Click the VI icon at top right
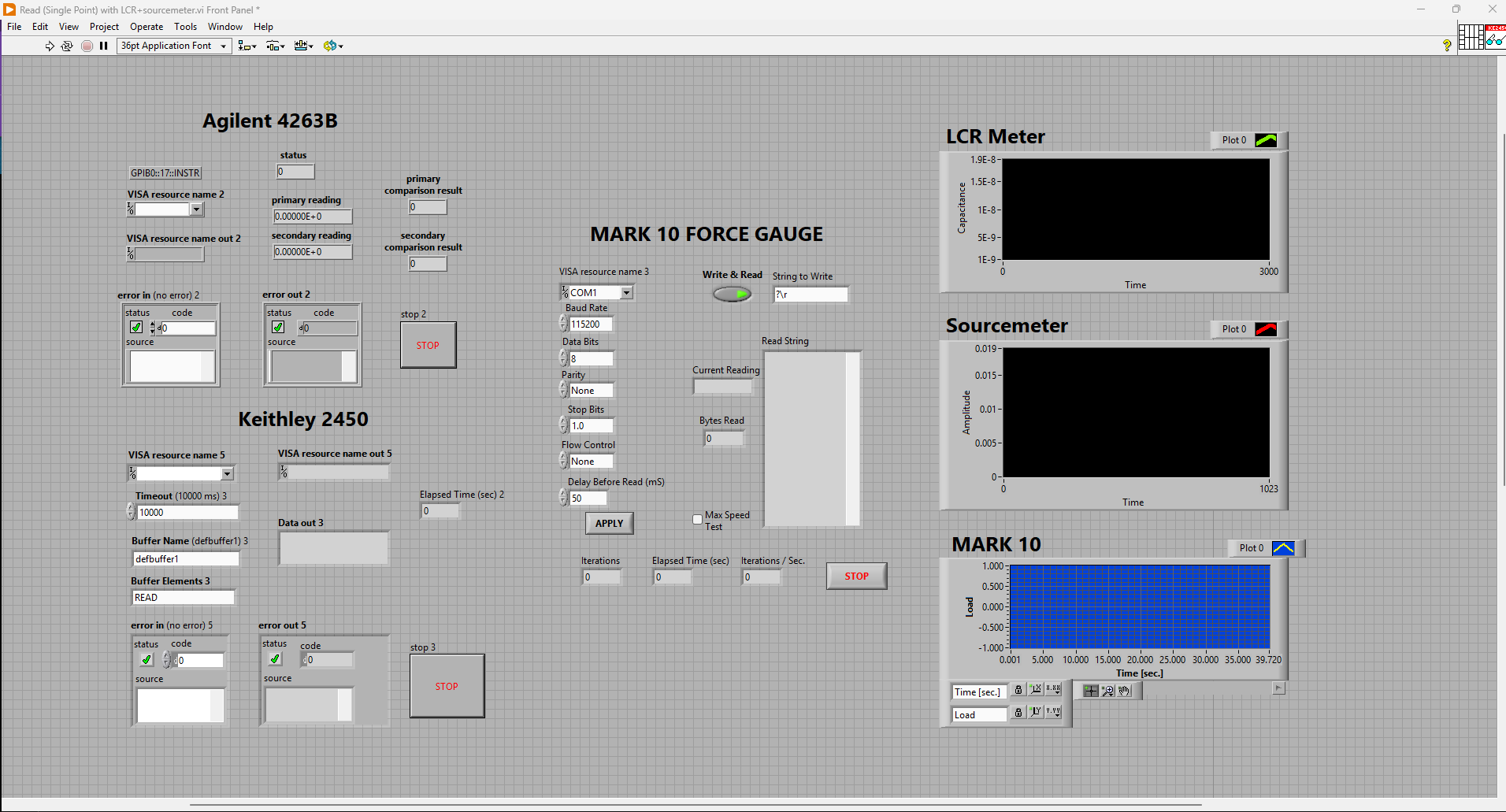This screenshot has height=812, width=1506. coord(1496,37)
